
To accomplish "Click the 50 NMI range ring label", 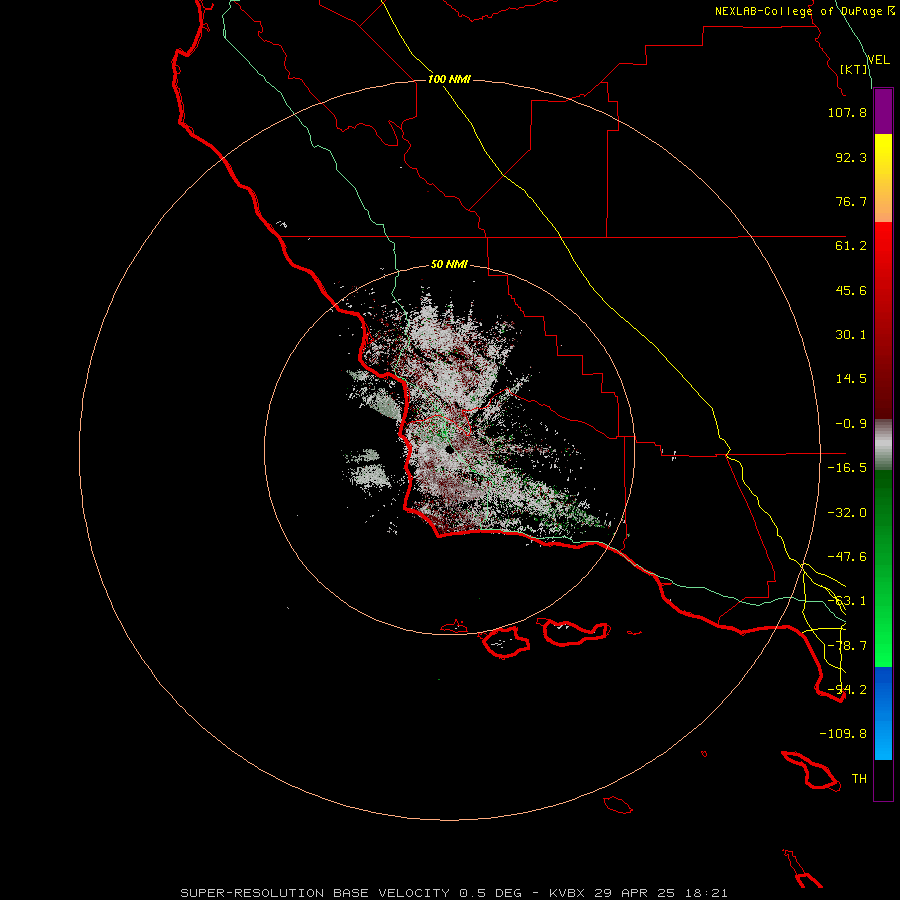I will pos(449,265).
